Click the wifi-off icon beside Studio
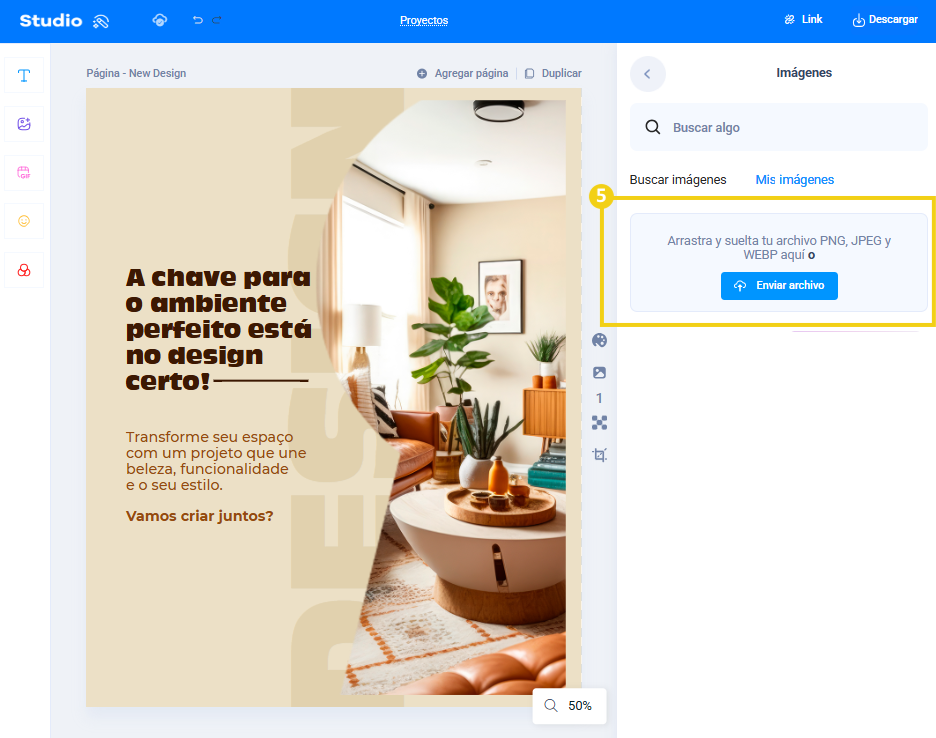This screenshot has height=738, width=936. click(x=101, y=22)
